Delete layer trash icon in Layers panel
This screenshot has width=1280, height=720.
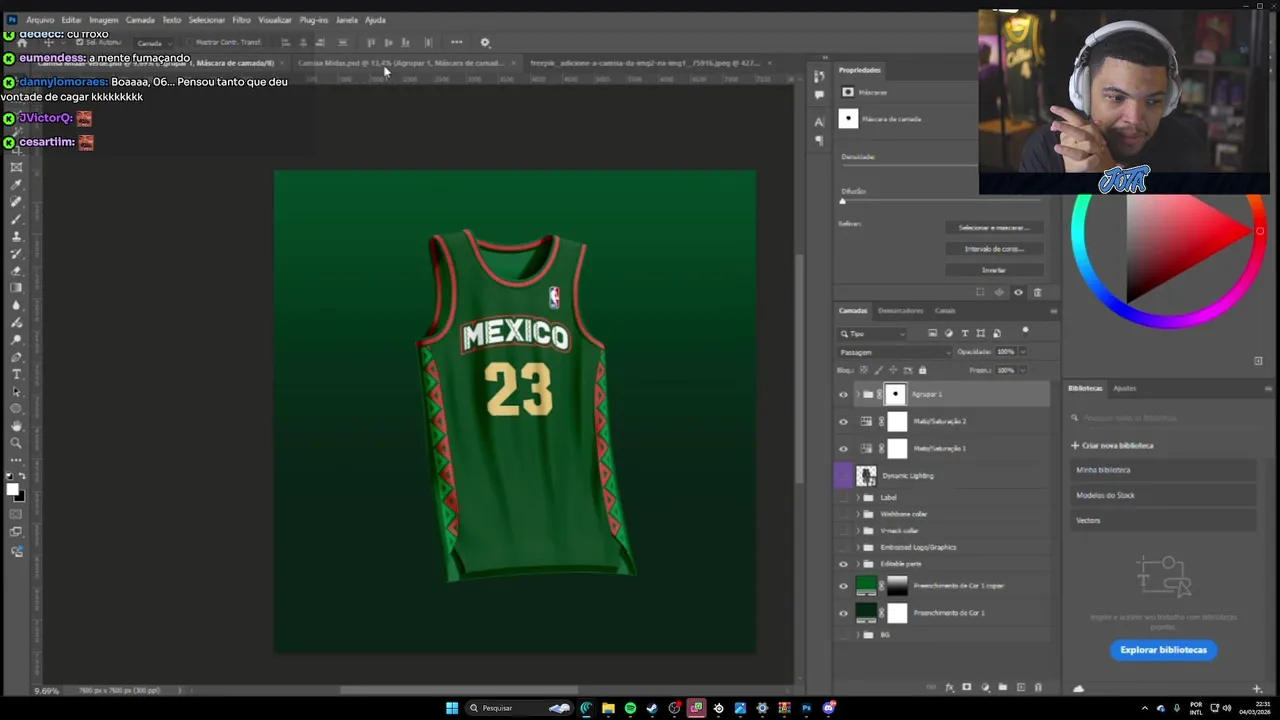pyautogui.click(x=1038, y=687)
